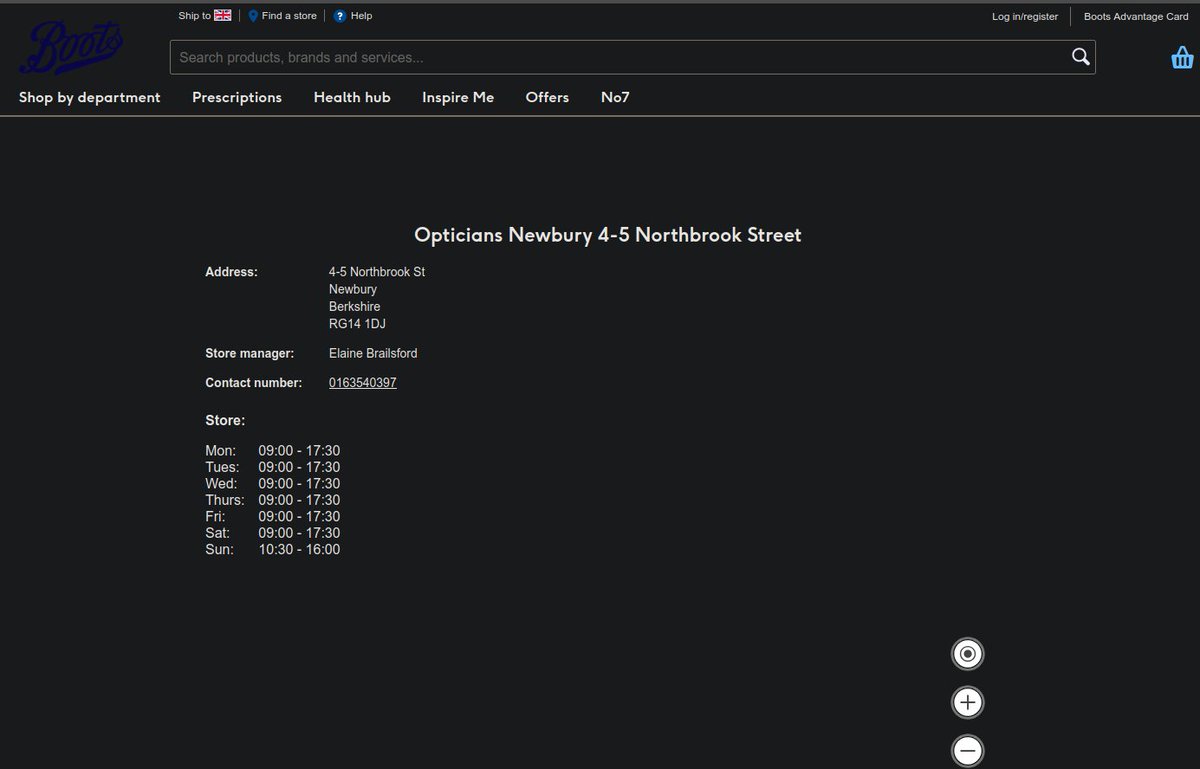Open Find a store link
The image size is (1200, 769).
click(x=289, y=16)
